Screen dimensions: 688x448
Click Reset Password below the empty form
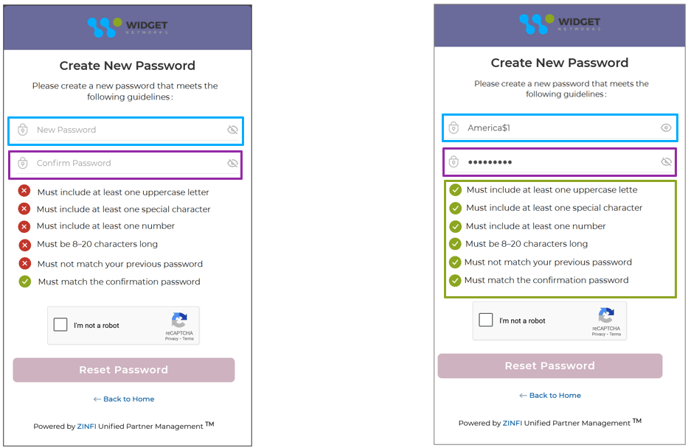tap(124, 370)
